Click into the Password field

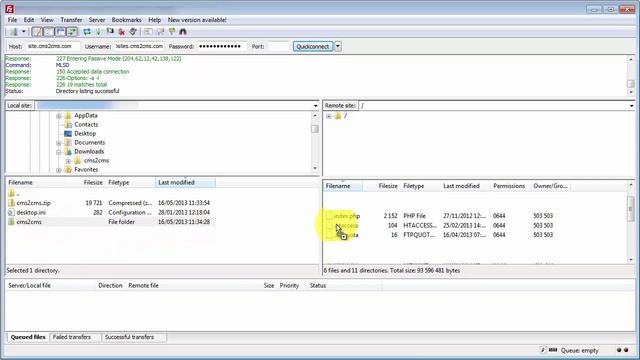222,46
